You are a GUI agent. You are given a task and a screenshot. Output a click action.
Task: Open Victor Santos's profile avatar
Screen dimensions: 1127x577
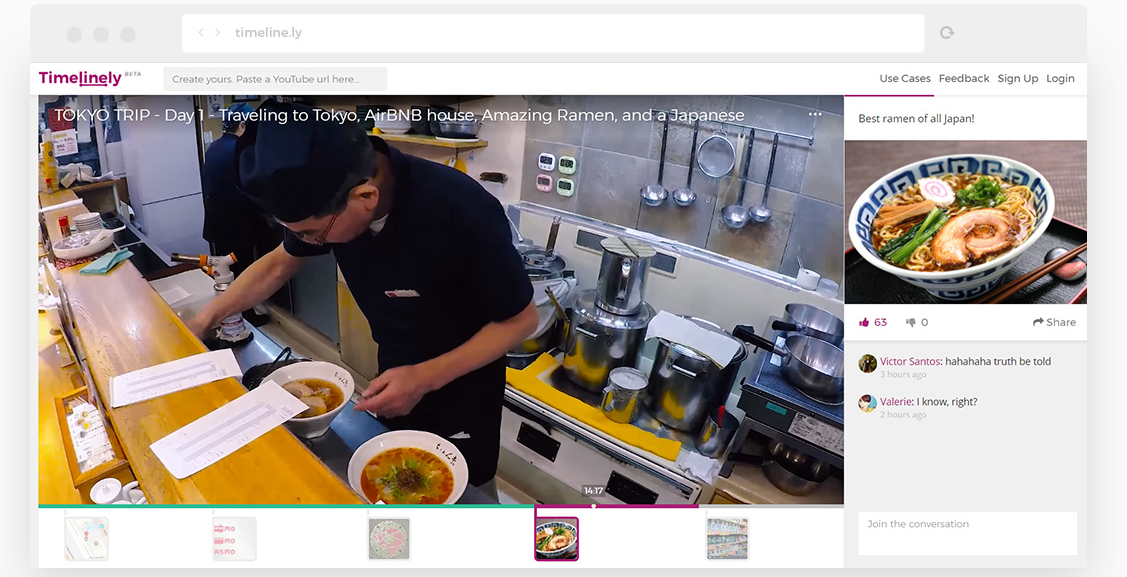tap(868, 363)
